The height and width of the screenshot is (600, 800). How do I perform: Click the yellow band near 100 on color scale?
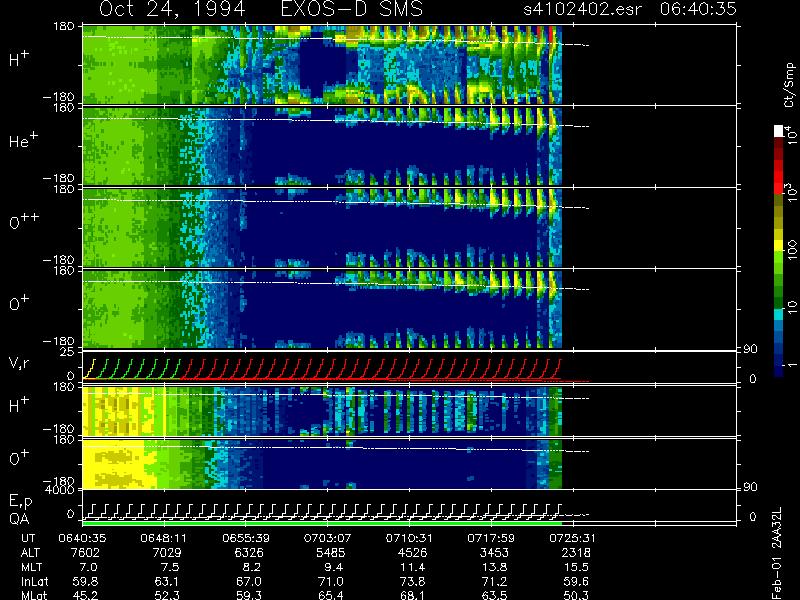point(779,247)
